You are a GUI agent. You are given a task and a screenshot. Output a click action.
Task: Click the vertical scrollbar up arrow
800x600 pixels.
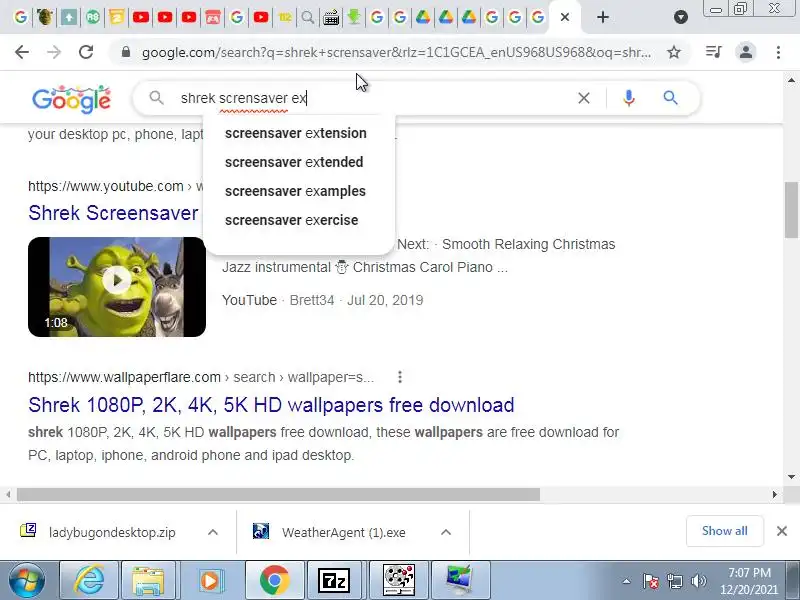[x=791, y=80]
